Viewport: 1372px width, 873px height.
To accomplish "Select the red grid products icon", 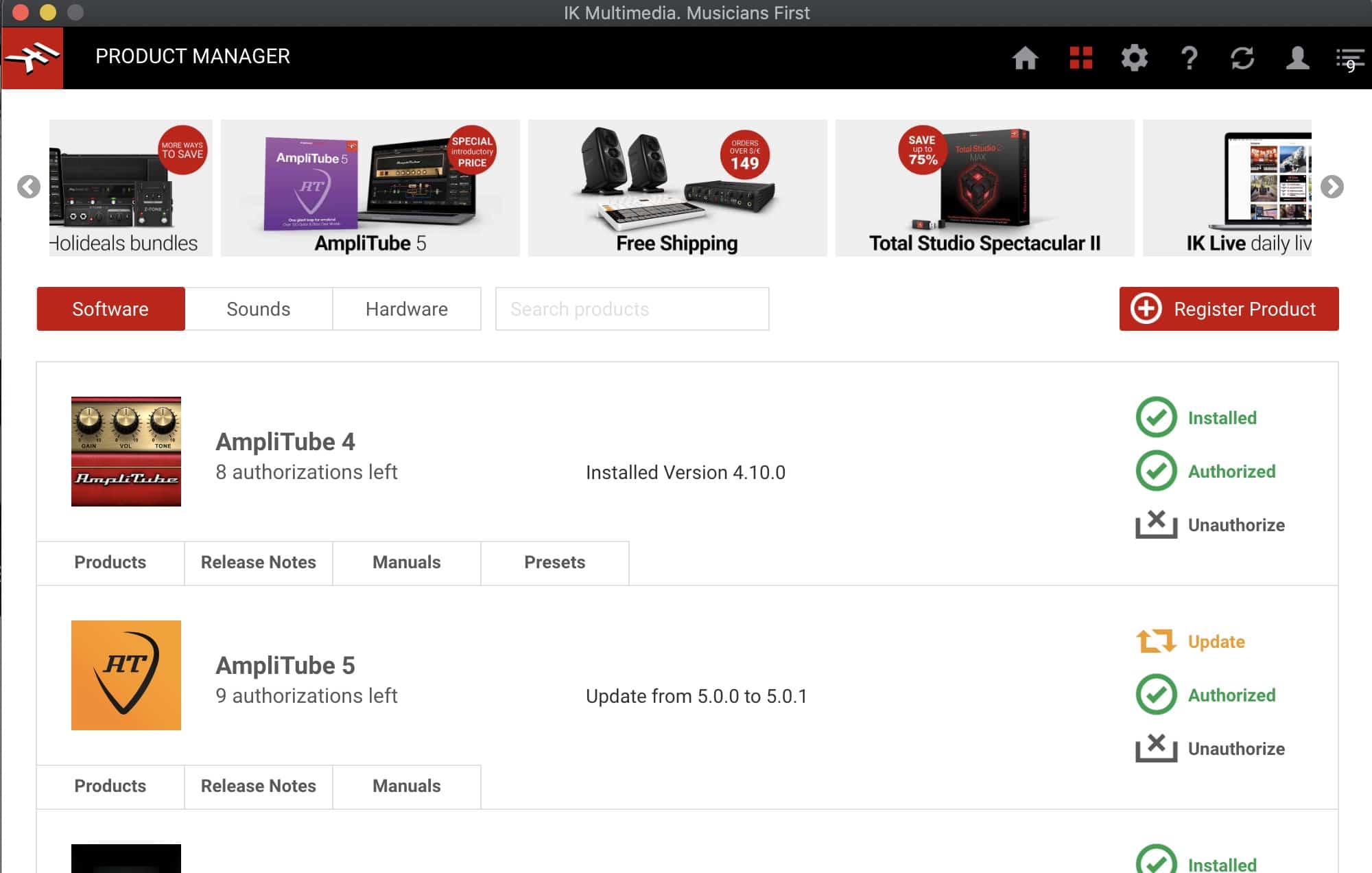I will point(1080,58).
